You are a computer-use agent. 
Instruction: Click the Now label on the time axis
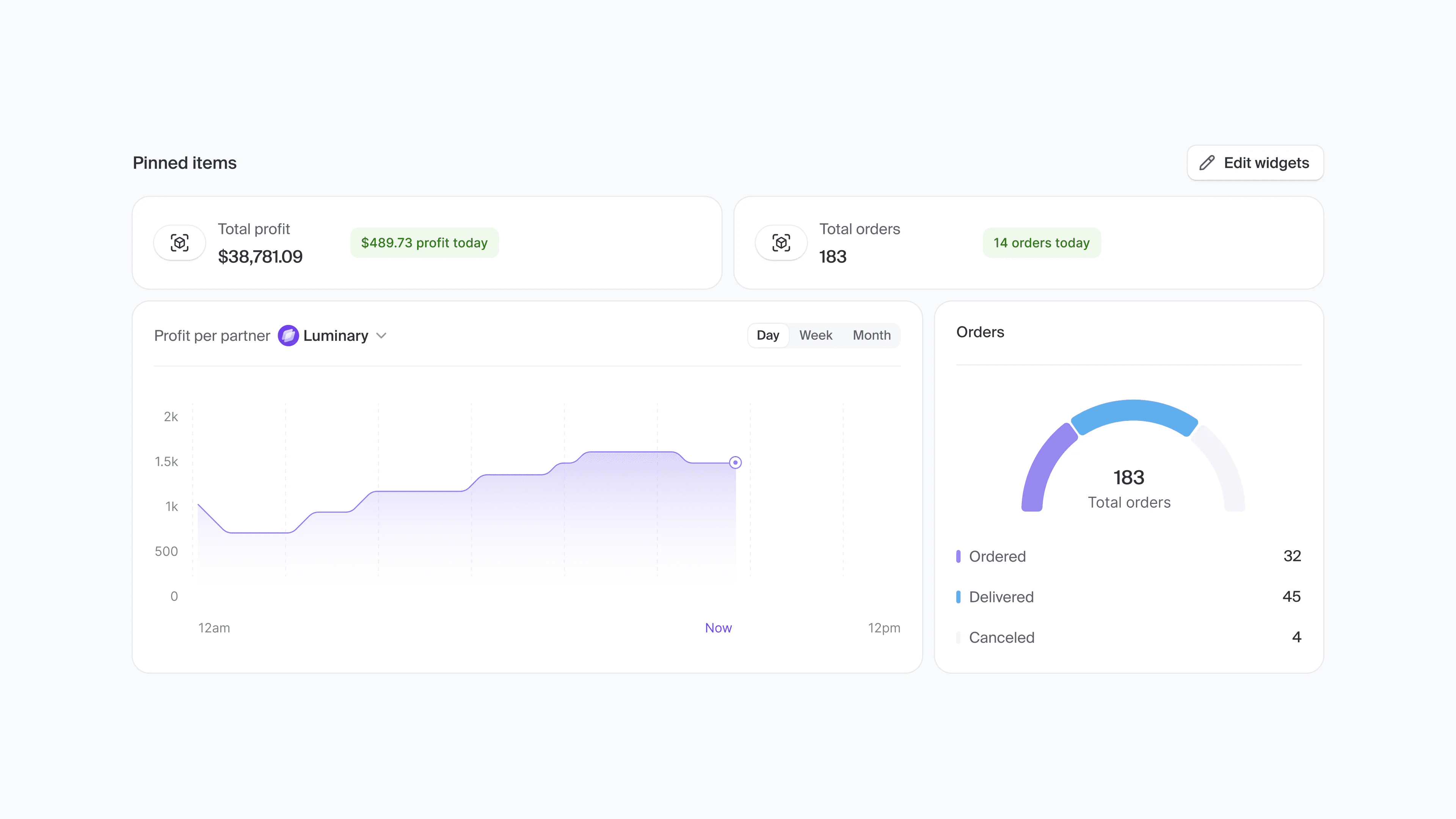pos(718,628)
